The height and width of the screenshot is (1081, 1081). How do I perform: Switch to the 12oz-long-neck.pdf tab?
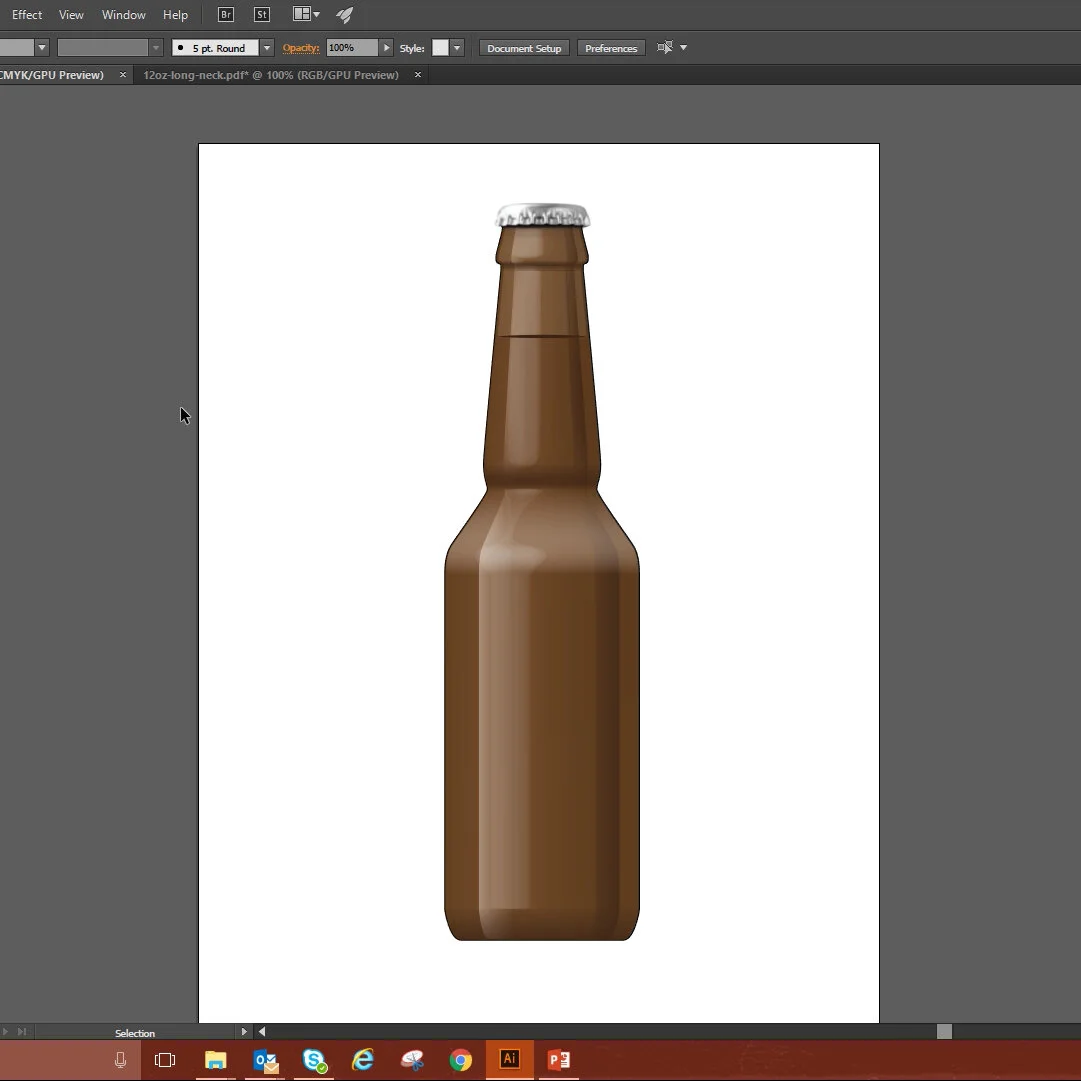[x=271, y=75]
